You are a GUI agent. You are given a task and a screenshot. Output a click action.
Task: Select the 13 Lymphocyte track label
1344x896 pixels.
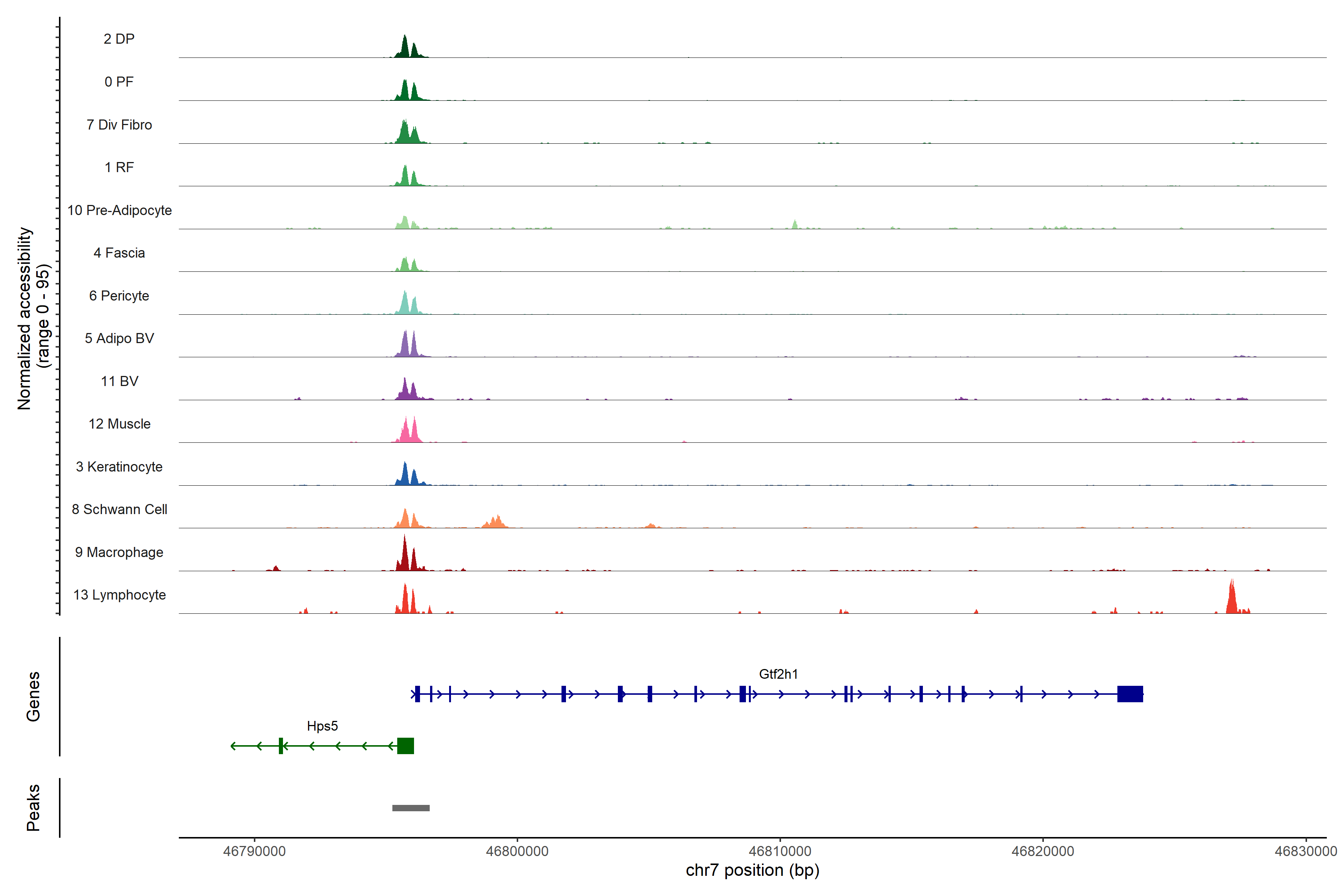119,595
